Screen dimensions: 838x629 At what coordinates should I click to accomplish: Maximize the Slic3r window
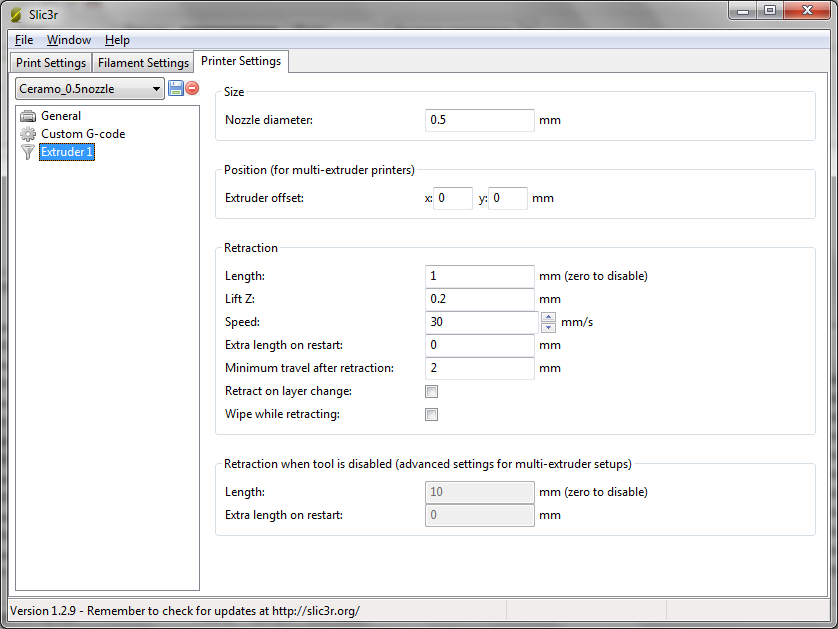(x=770, y=11)
